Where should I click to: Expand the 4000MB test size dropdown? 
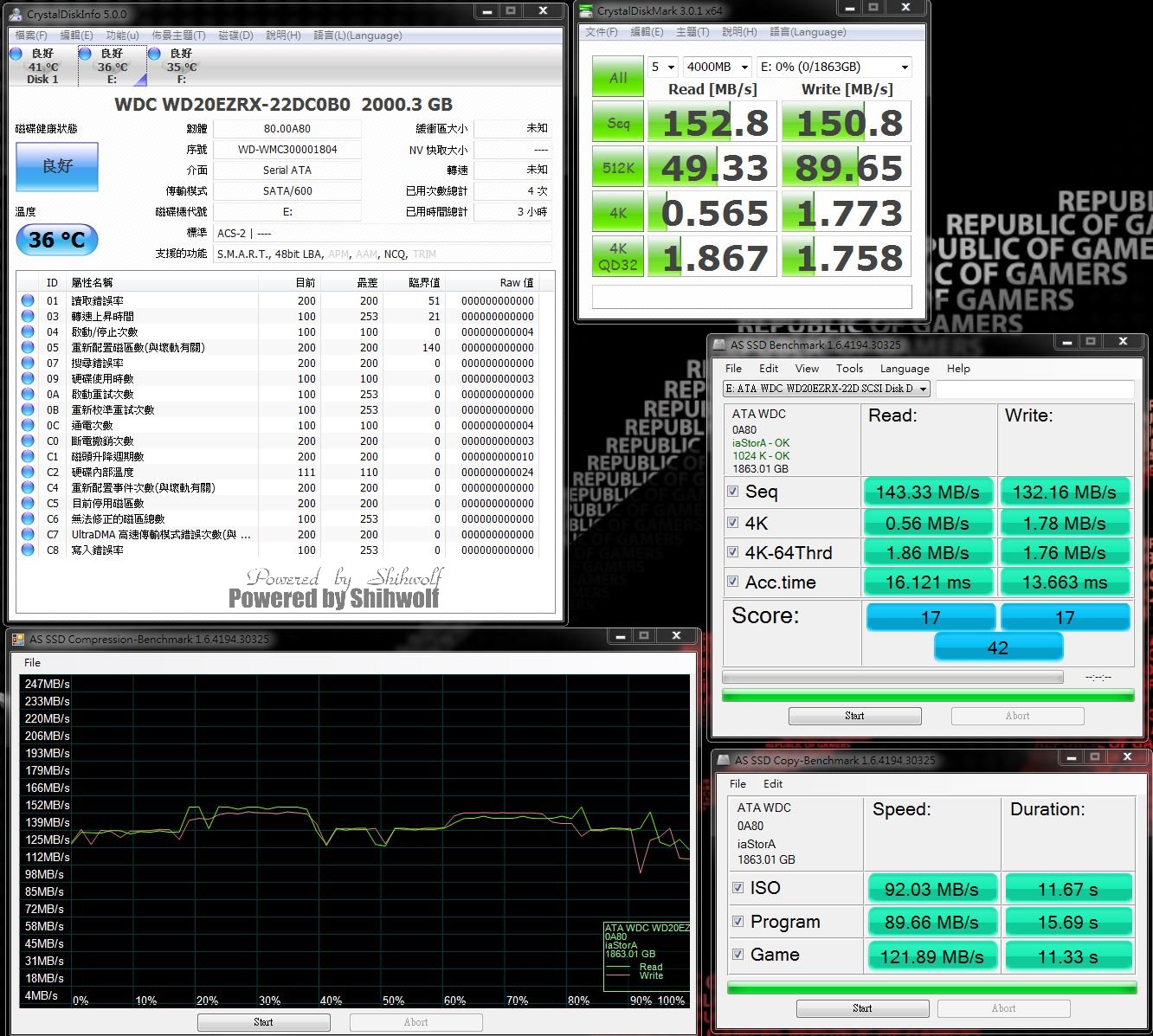click(717, 67)
